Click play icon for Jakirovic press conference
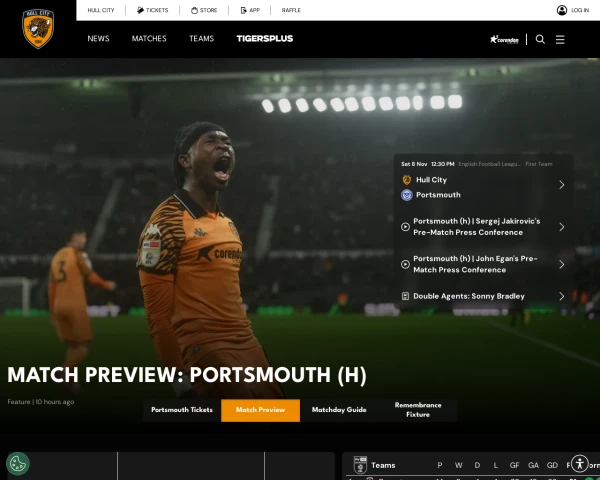600x480 pixels. (405, 227)
